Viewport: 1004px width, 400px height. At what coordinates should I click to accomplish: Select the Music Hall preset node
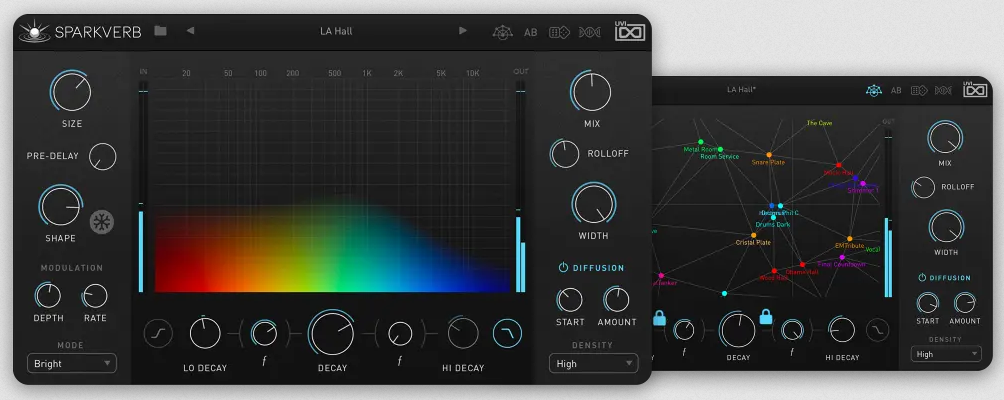click(838, 165)
